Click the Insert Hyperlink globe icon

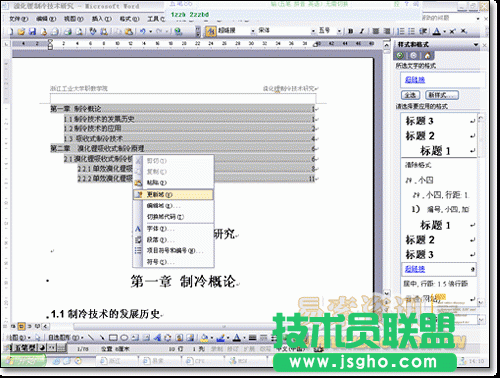178,31
